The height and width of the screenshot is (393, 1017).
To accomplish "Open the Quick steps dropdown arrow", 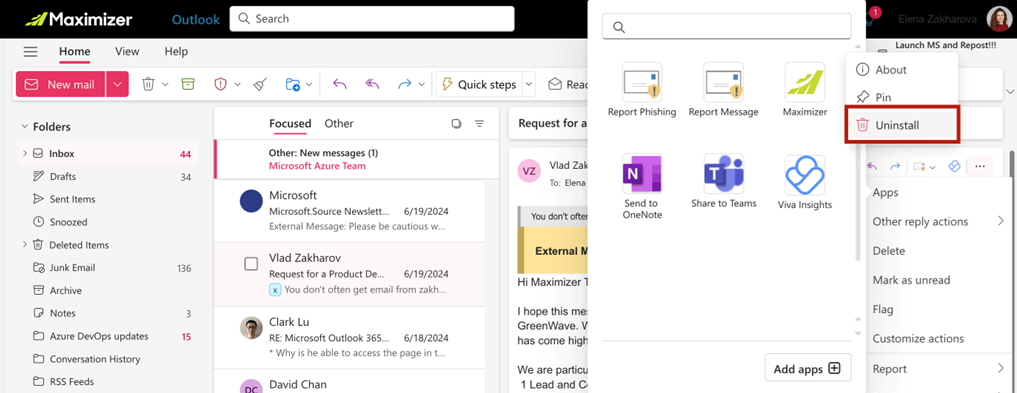I will coord(529,84).
